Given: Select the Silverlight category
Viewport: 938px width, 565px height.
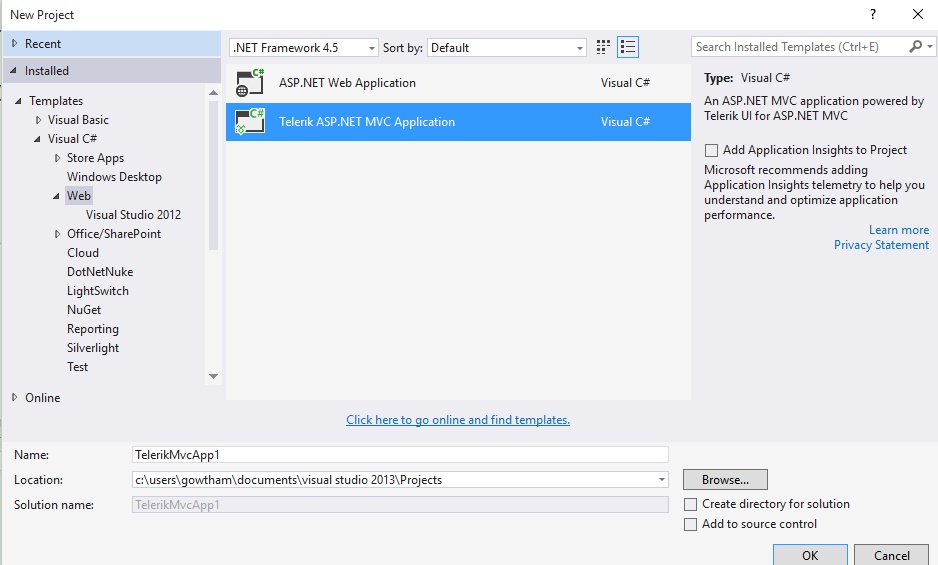Looking at the screenshot, I should (x=93, y=348).
